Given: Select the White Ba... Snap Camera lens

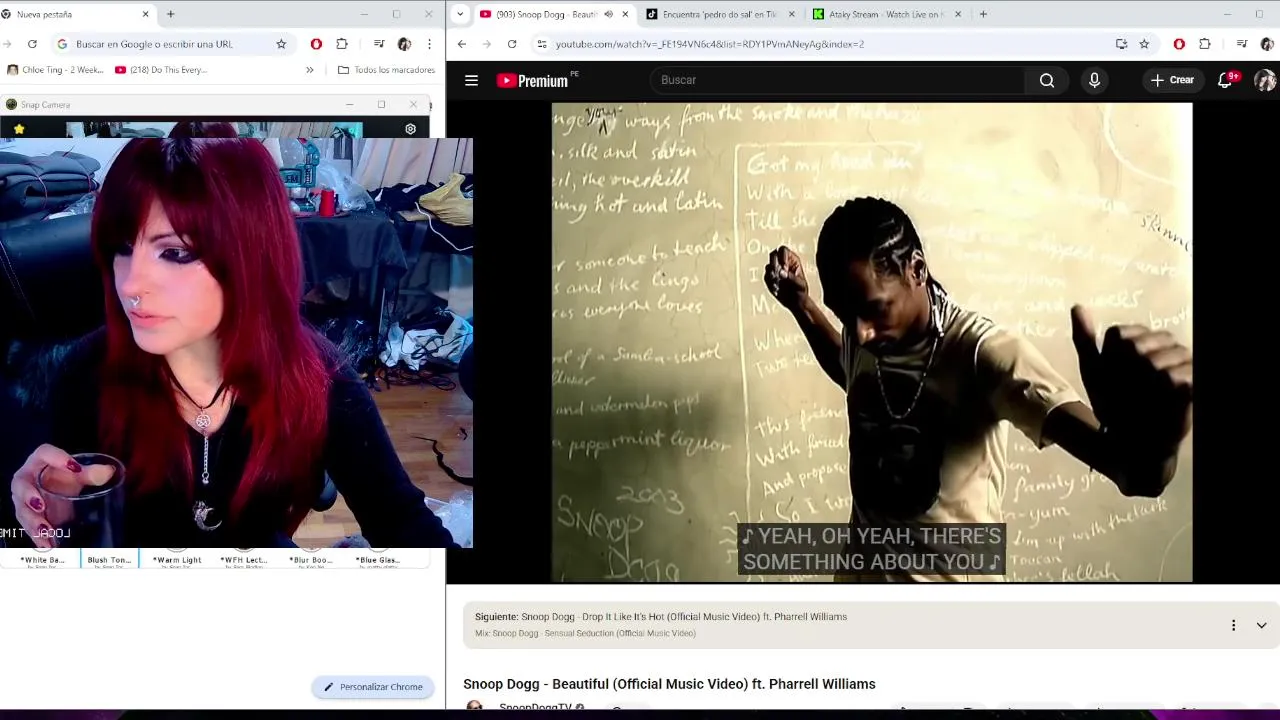Looking at the screenshot, I should (x=42, y=560).
